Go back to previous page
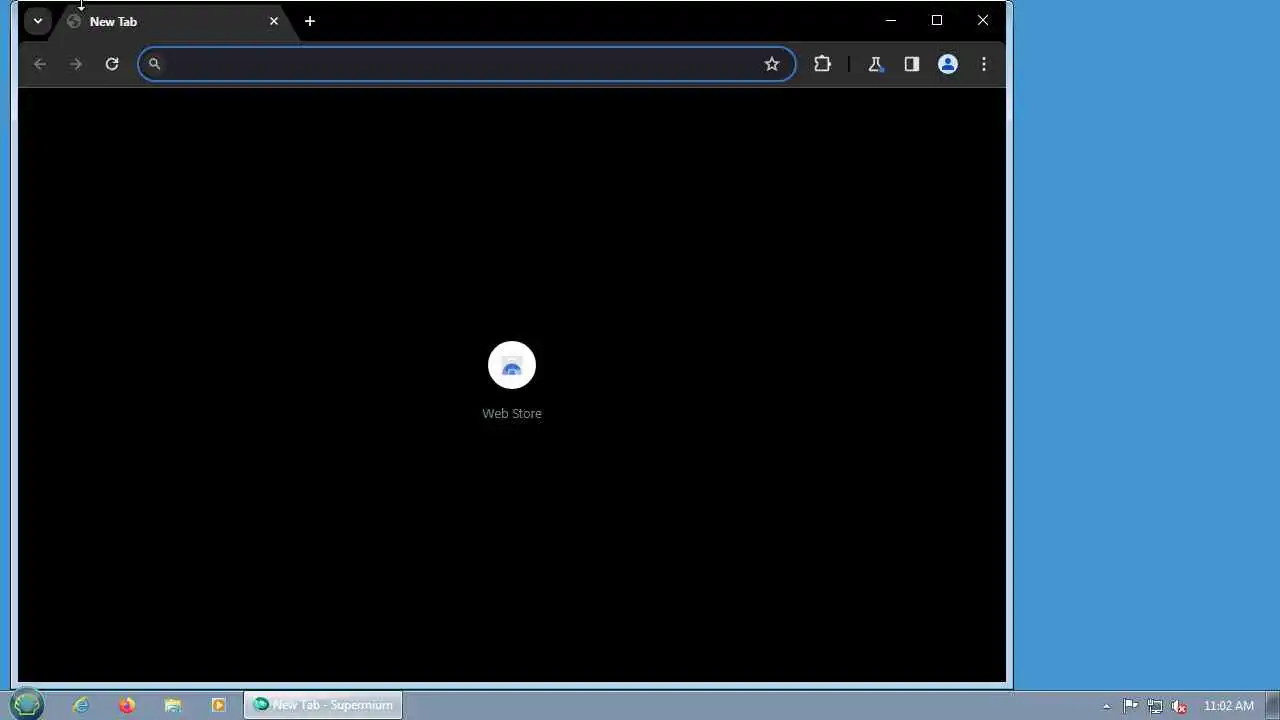The image size is (1280, 720). pos(40,64)
